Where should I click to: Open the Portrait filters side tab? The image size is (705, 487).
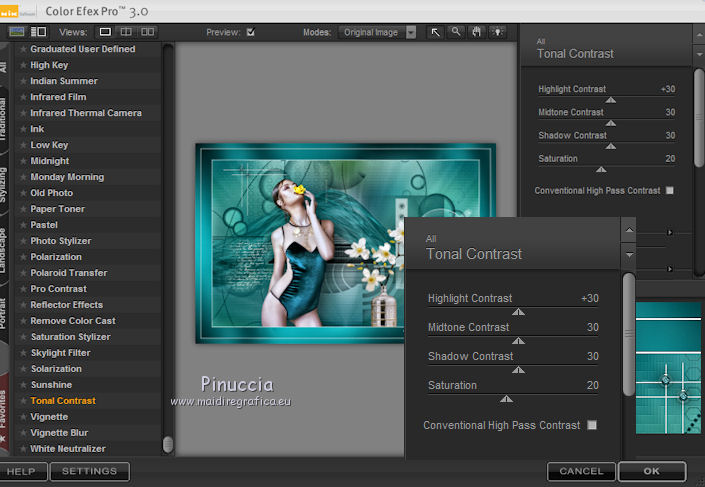[4, 313]
